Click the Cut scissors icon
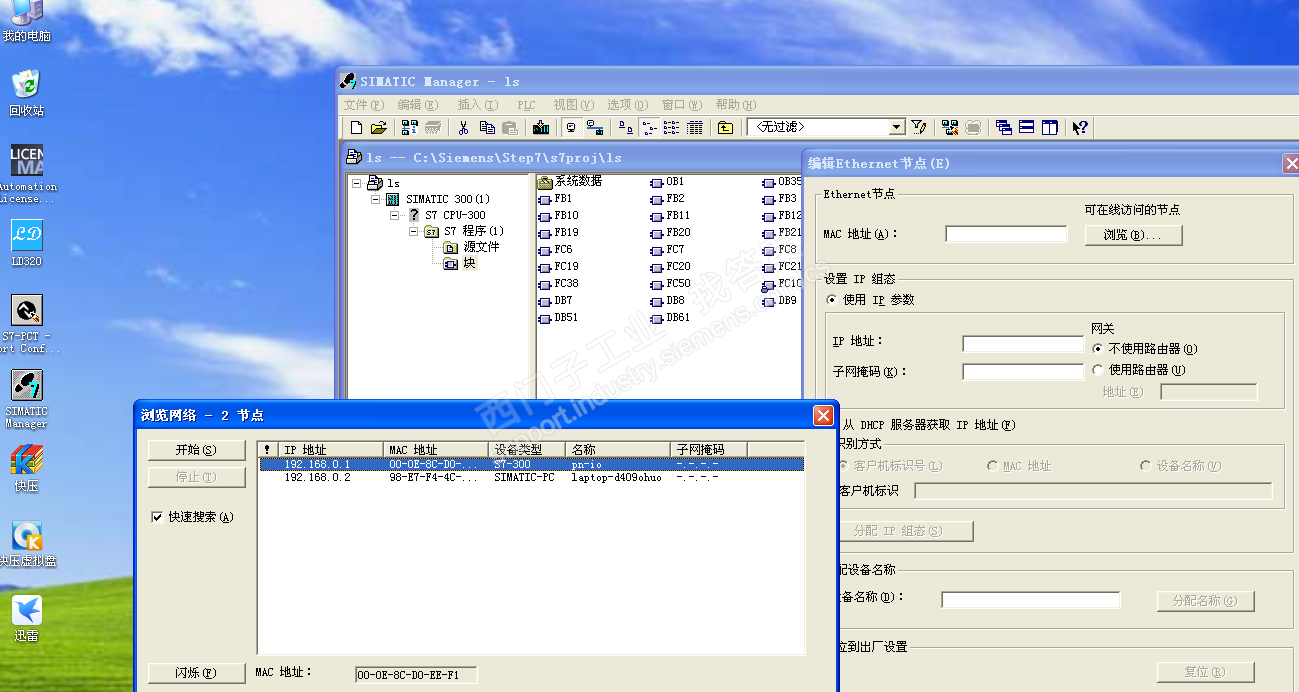Screen dimensions: 1299x692 (x=463, y=128)
